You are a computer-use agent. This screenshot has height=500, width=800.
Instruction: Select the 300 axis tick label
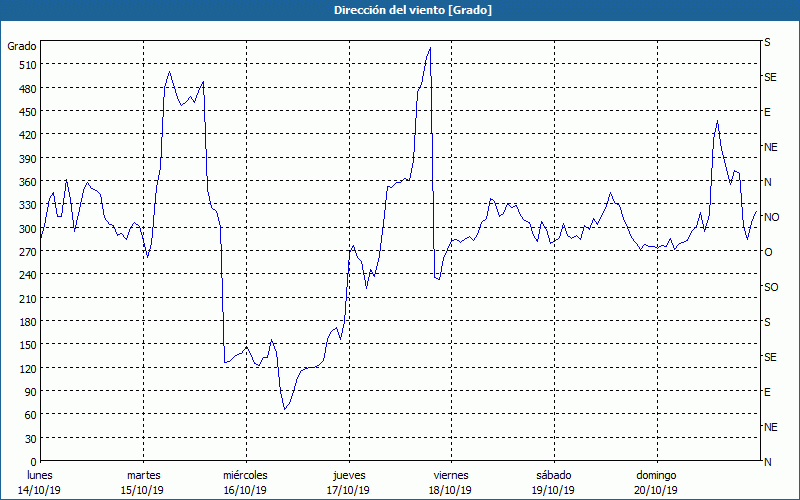click(27, 229)
